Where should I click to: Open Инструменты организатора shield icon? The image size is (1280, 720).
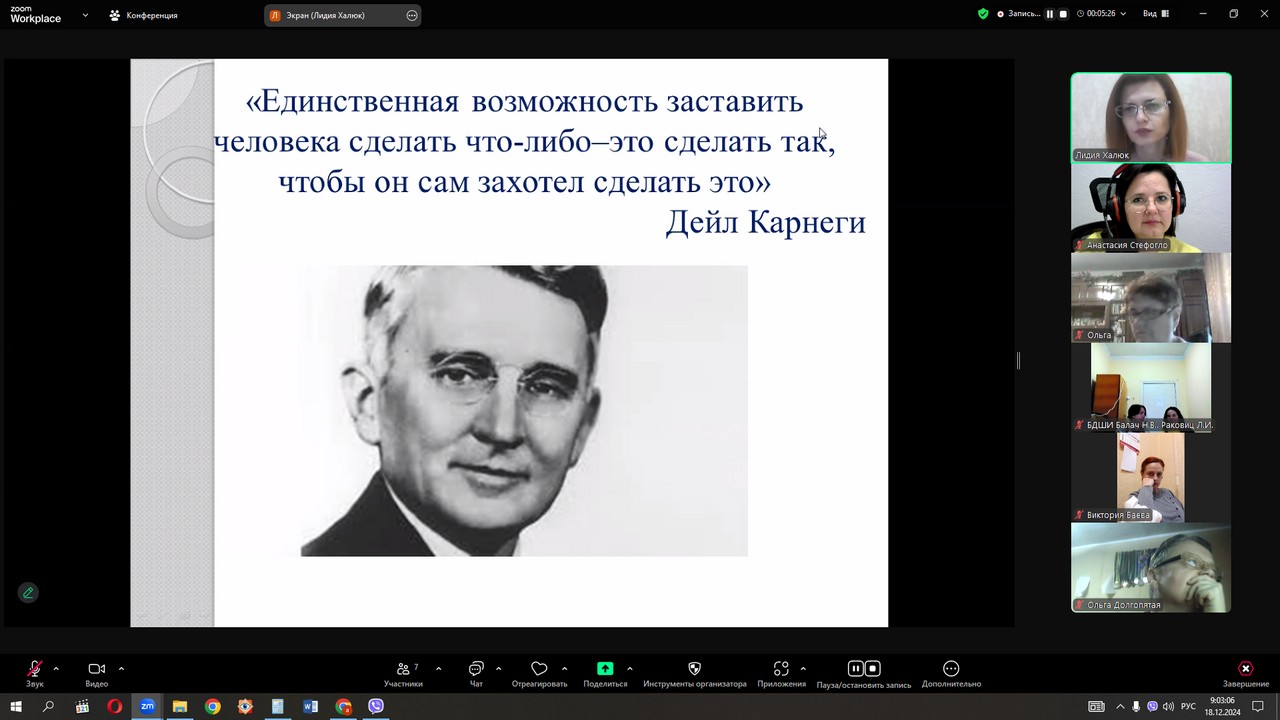[694, 669]
